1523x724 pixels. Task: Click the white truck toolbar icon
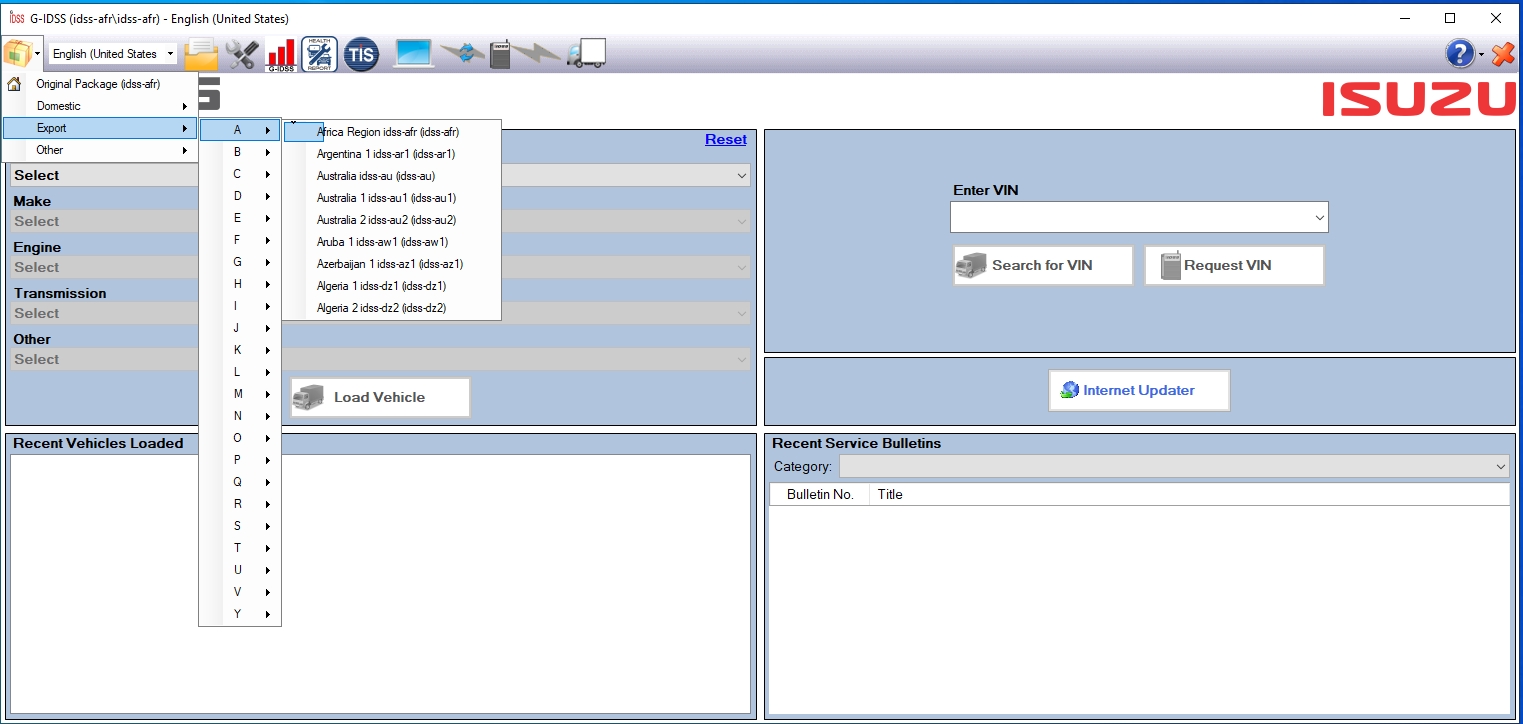pyautogui.click(x=586, y=54)
